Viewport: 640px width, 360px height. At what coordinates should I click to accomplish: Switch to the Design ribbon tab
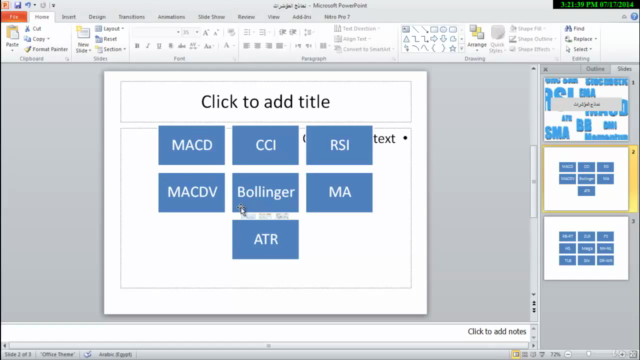[97, 17]
